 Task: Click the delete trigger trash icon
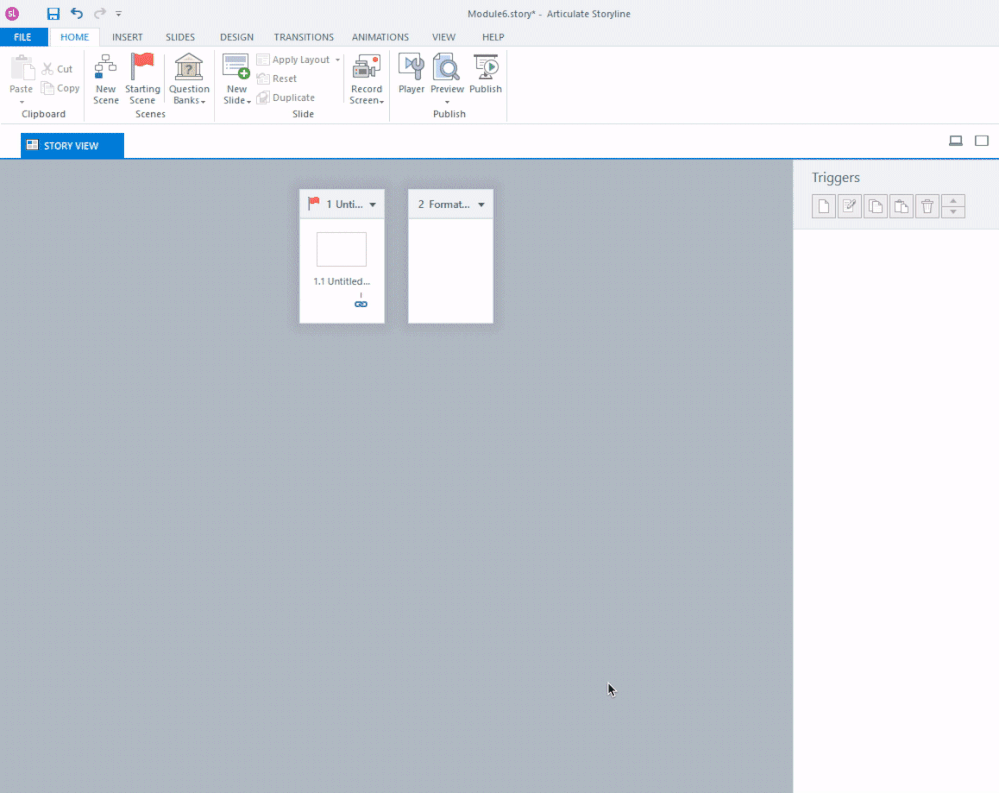click(927, 207)
